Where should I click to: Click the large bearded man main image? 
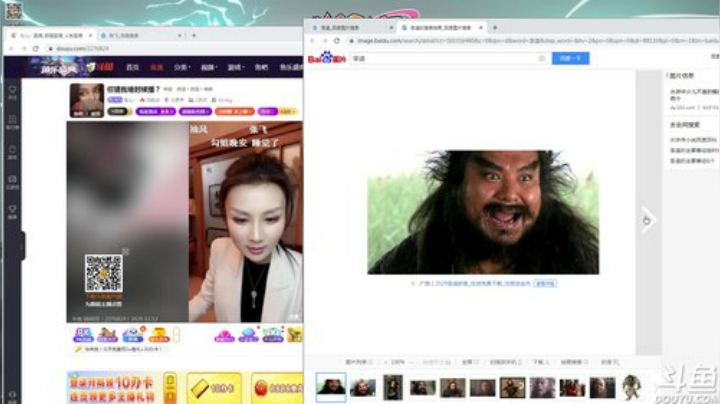(483, 213)
